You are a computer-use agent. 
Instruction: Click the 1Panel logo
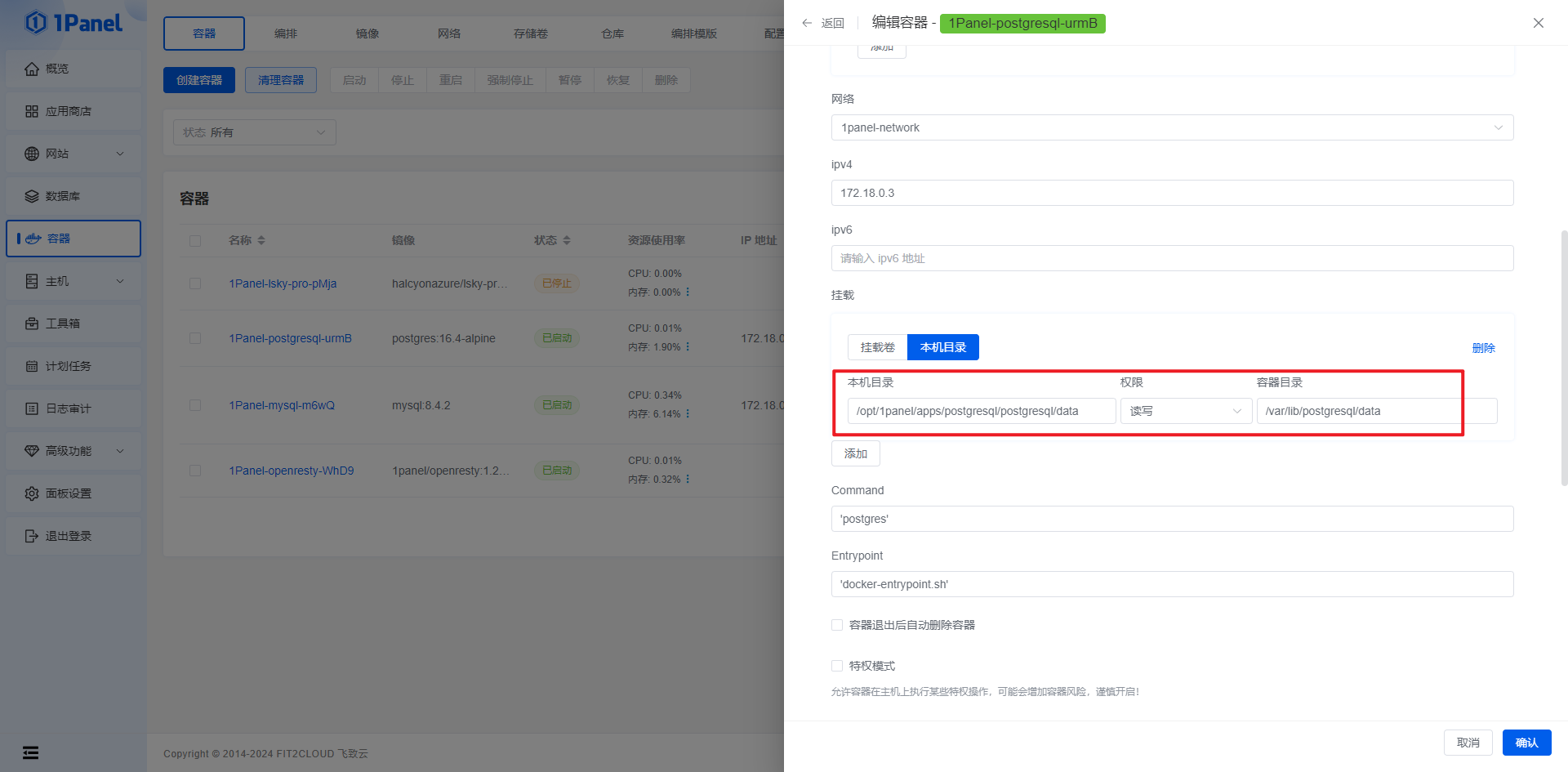coord(73,23)
